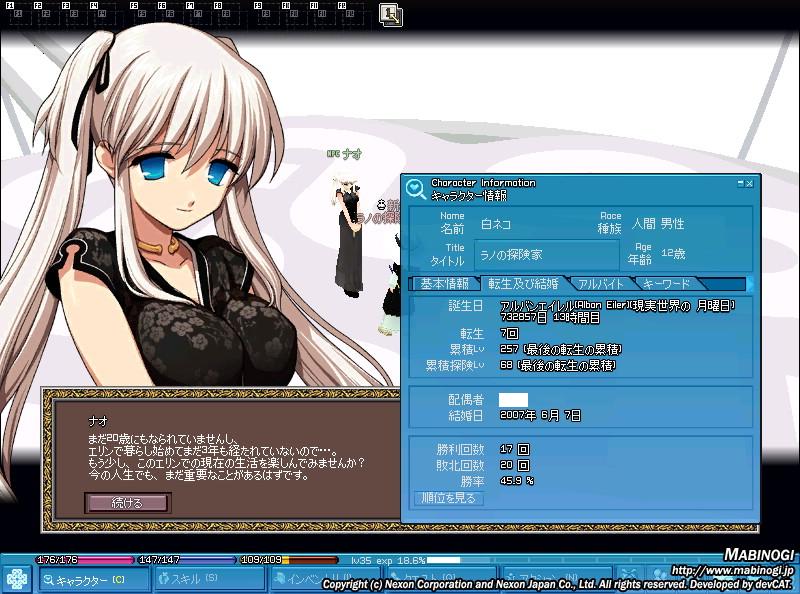Image resolution: width=800 pixels, height=594 pixels.
Task: Switch to the キーワード tab
Action: [666, 284]
